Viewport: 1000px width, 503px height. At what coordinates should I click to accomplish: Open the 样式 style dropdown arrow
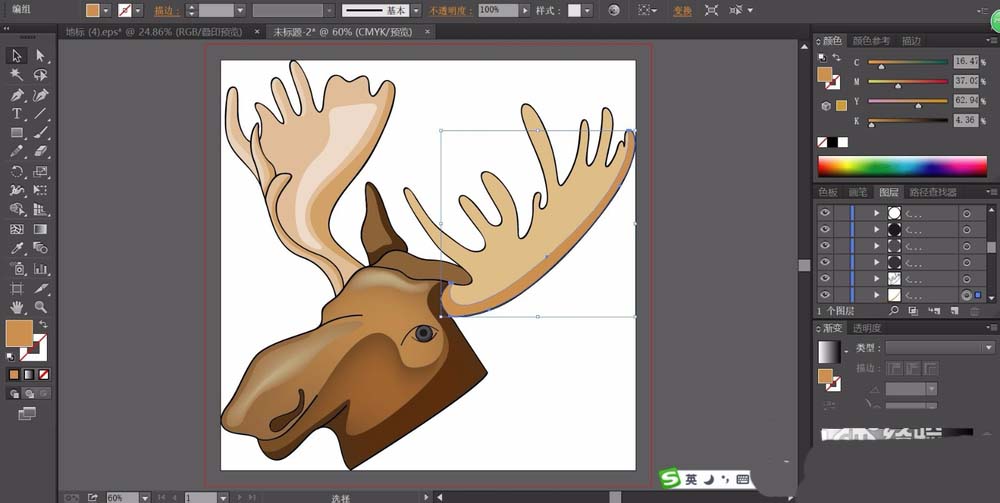tap(587, 11)
